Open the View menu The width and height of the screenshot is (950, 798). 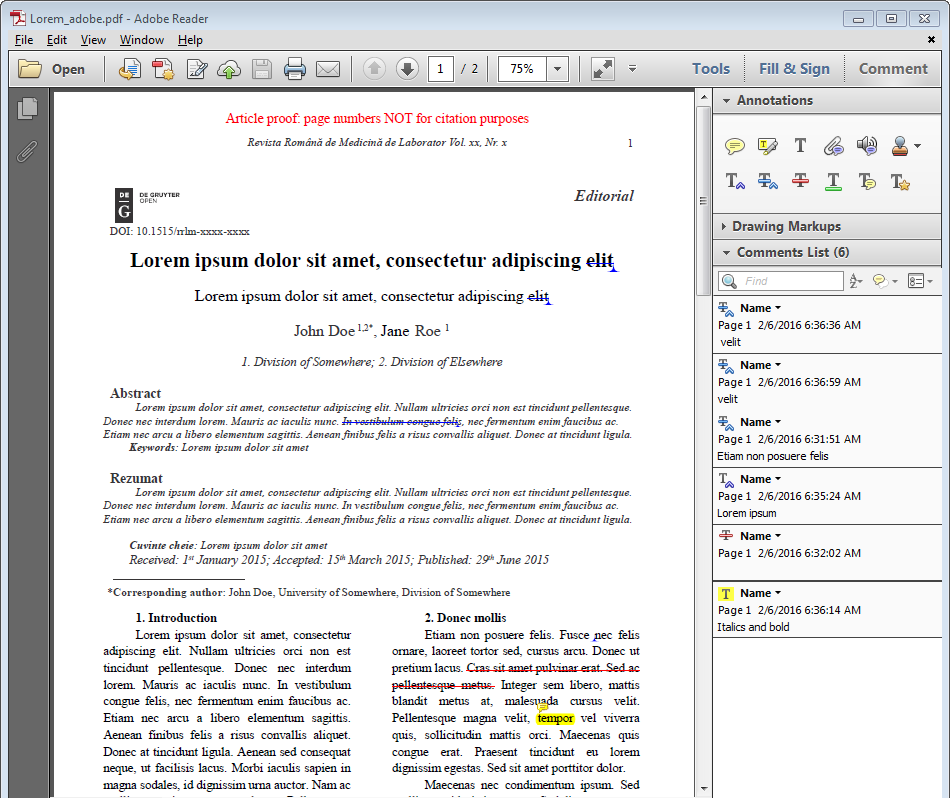[93, 40]
